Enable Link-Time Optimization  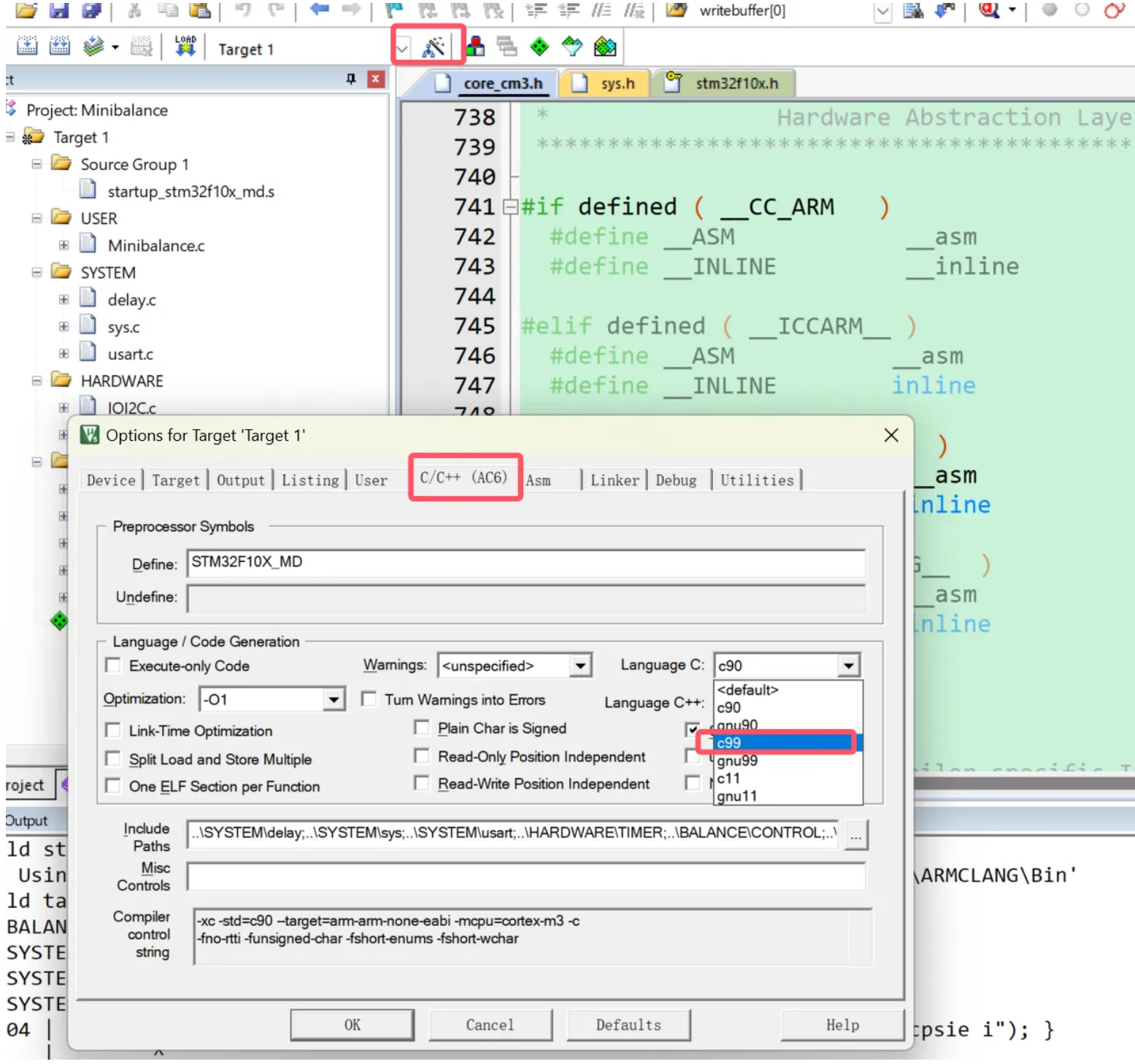(x=113, y=730)
